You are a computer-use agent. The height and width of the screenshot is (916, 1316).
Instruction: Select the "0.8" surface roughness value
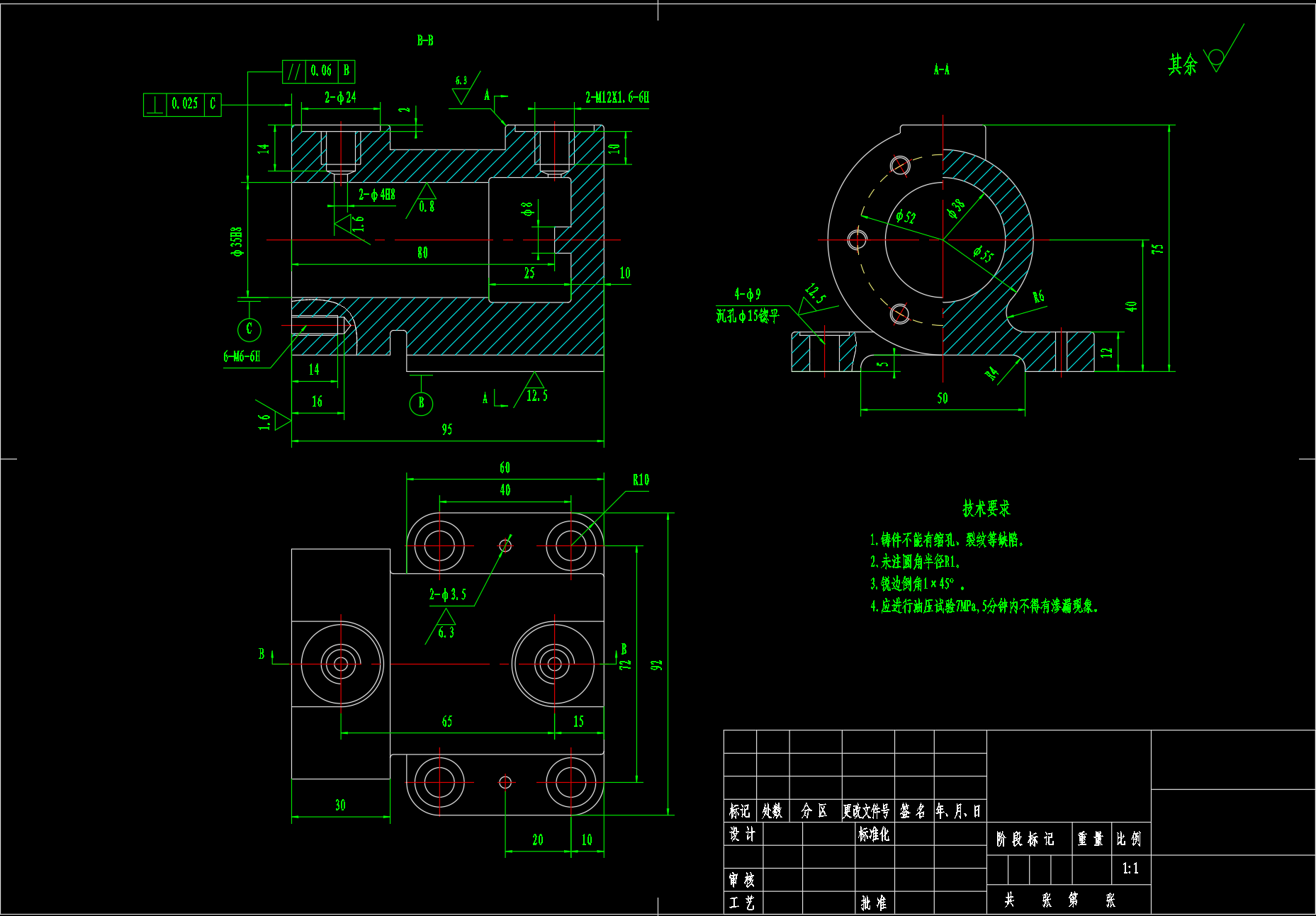[x=427, y=206]
